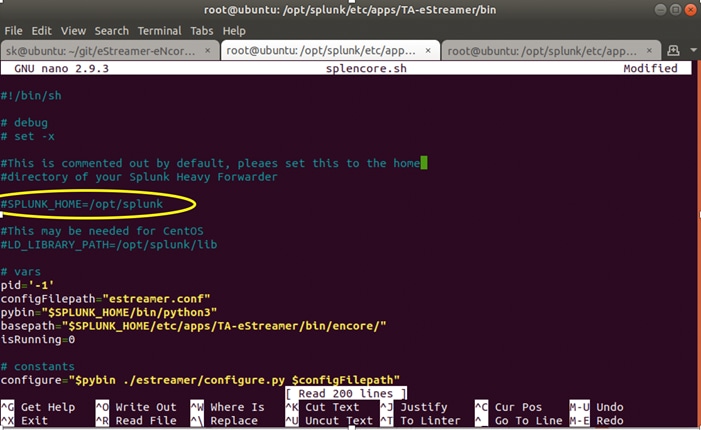Click the ^T To Linter shortcut
701x430 pixels.
click(x=421, y=421)
